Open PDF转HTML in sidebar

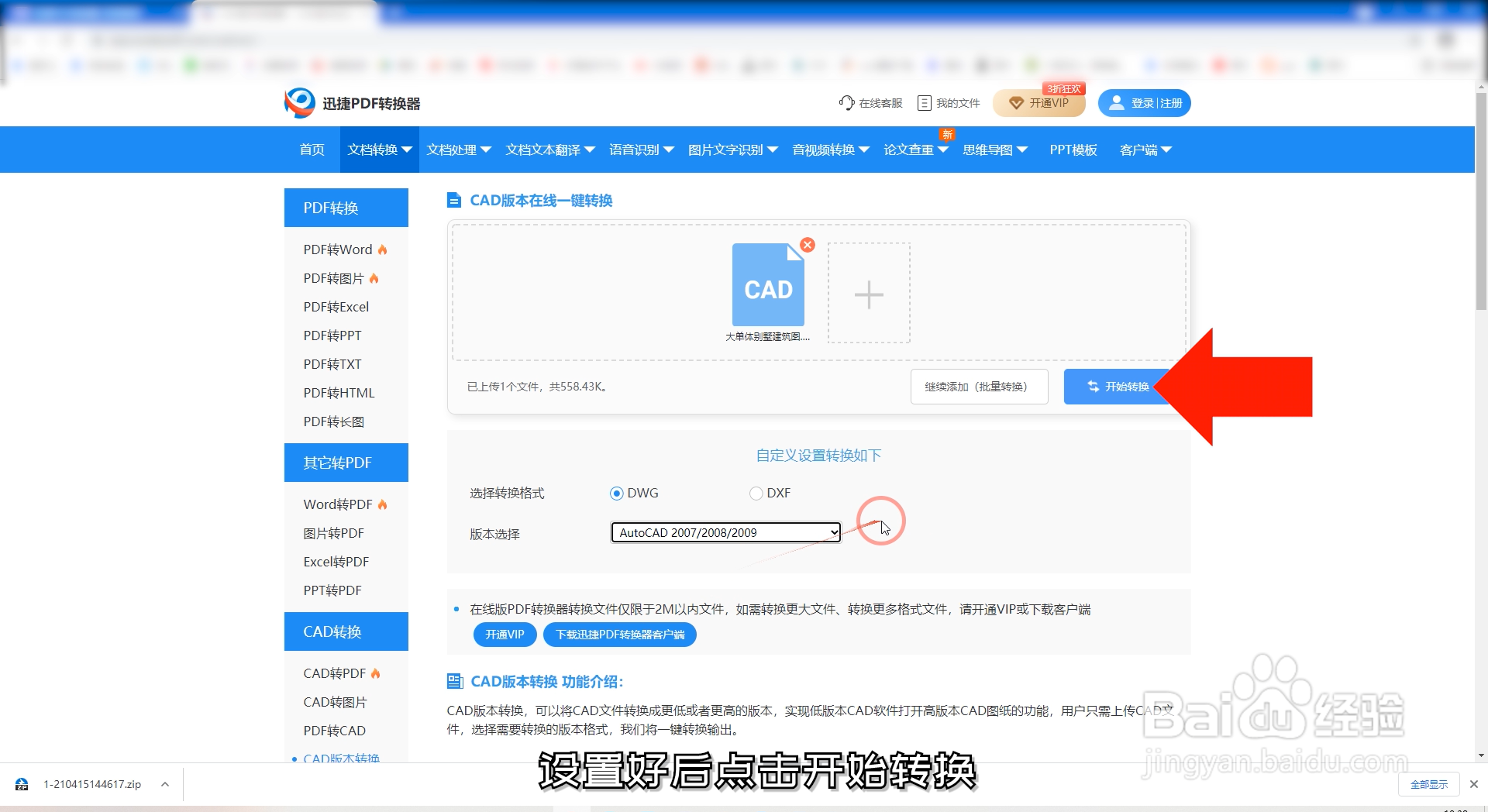(339, 393)
